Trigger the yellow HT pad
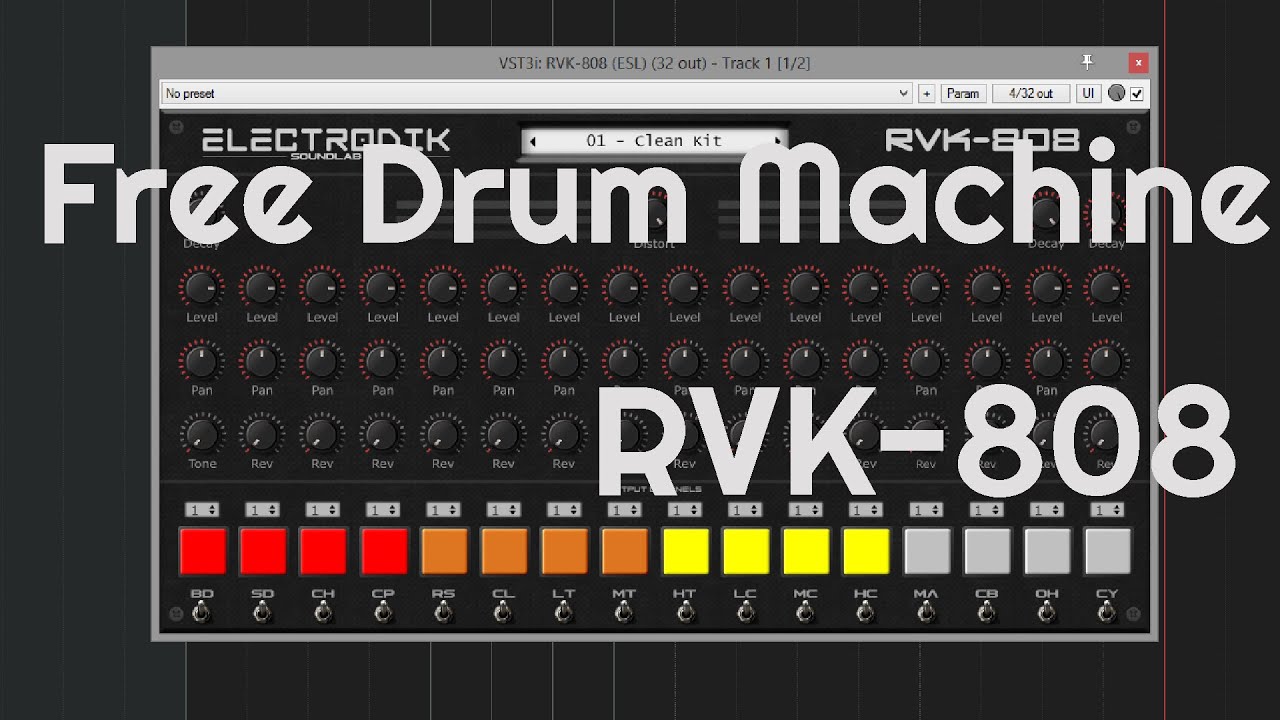 [685, 551]
